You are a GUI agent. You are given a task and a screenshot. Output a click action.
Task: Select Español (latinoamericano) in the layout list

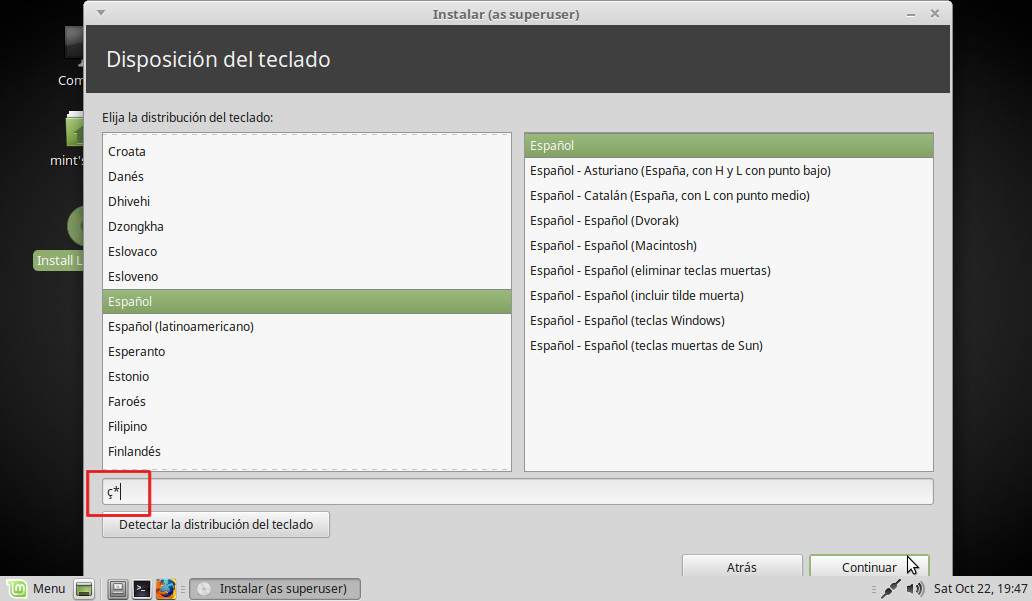pos(181,326)
